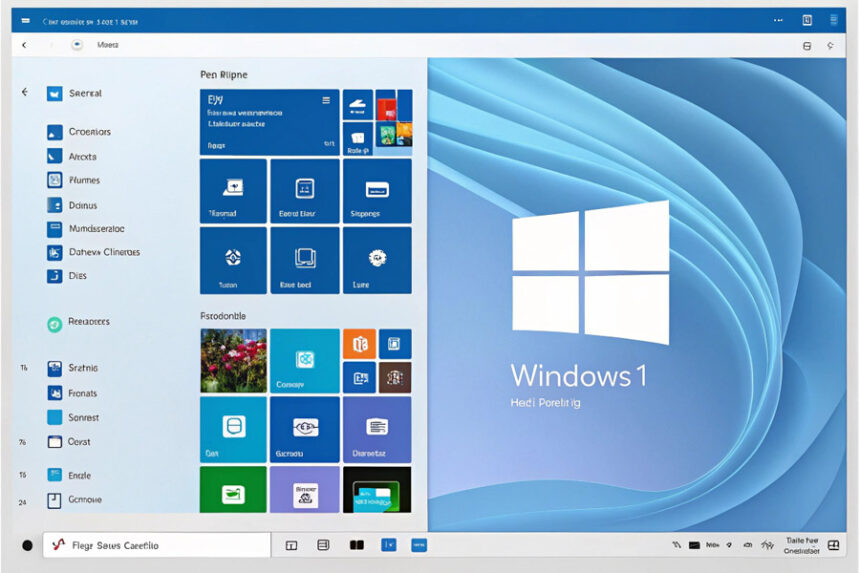Select the Croenlors sidebar icon
Screen dimensions: 860x573
[x=54, y=132]
